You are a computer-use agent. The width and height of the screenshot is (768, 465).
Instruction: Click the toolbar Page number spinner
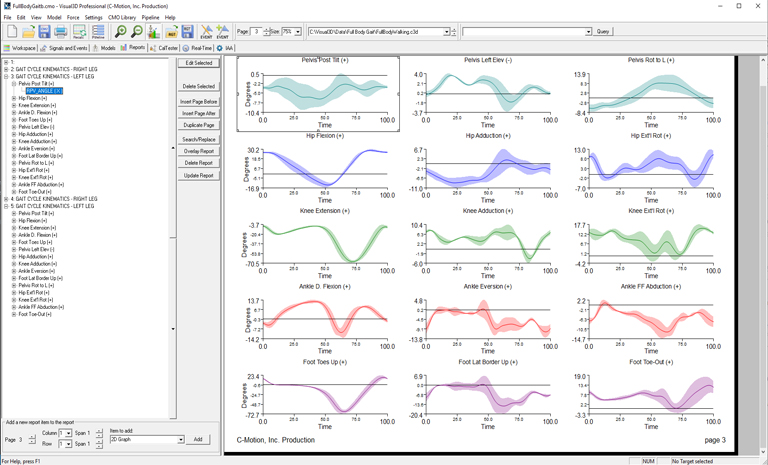coord(266,32)
